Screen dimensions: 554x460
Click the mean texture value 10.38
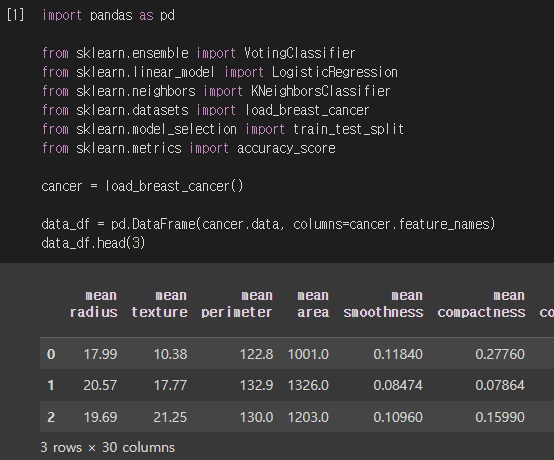coord(170,354)
